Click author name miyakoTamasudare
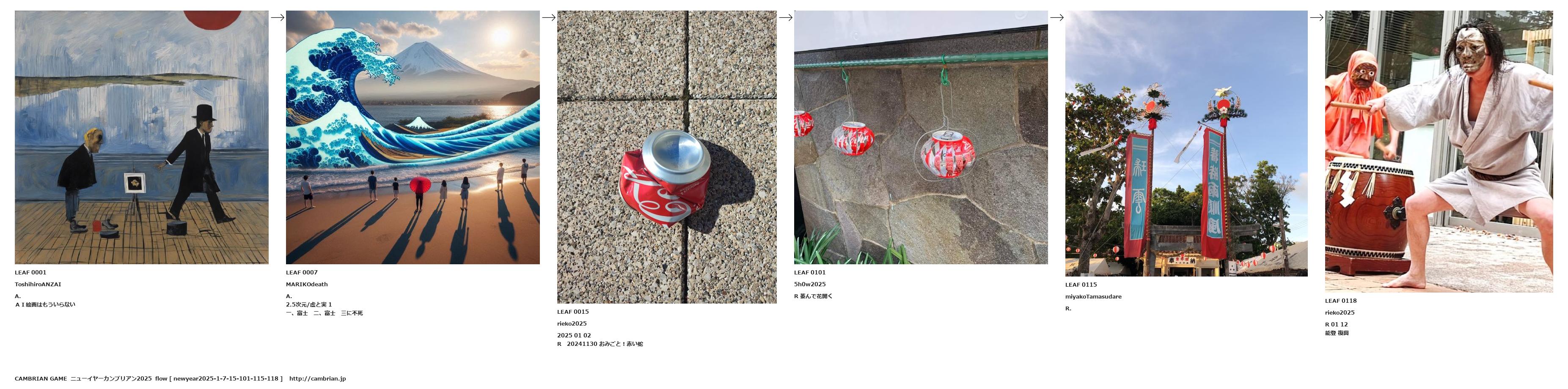The width and height of the screenshot is (1568, 389). [x=1093, y=296]
